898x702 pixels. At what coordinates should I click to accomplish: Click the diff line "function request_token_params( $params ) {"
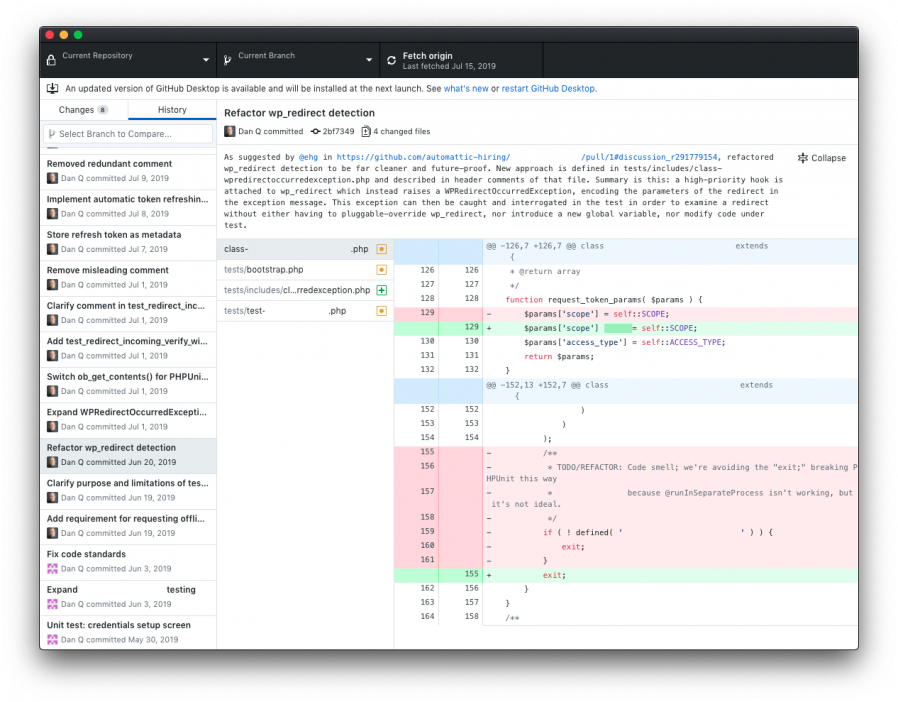(x=625, y=299)
